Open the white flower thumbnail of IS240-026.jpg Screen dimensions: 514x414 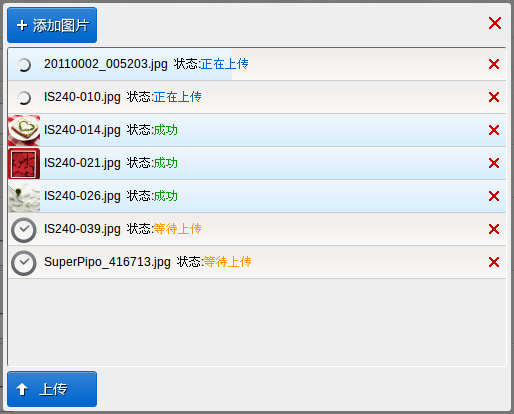click(24, 197)
